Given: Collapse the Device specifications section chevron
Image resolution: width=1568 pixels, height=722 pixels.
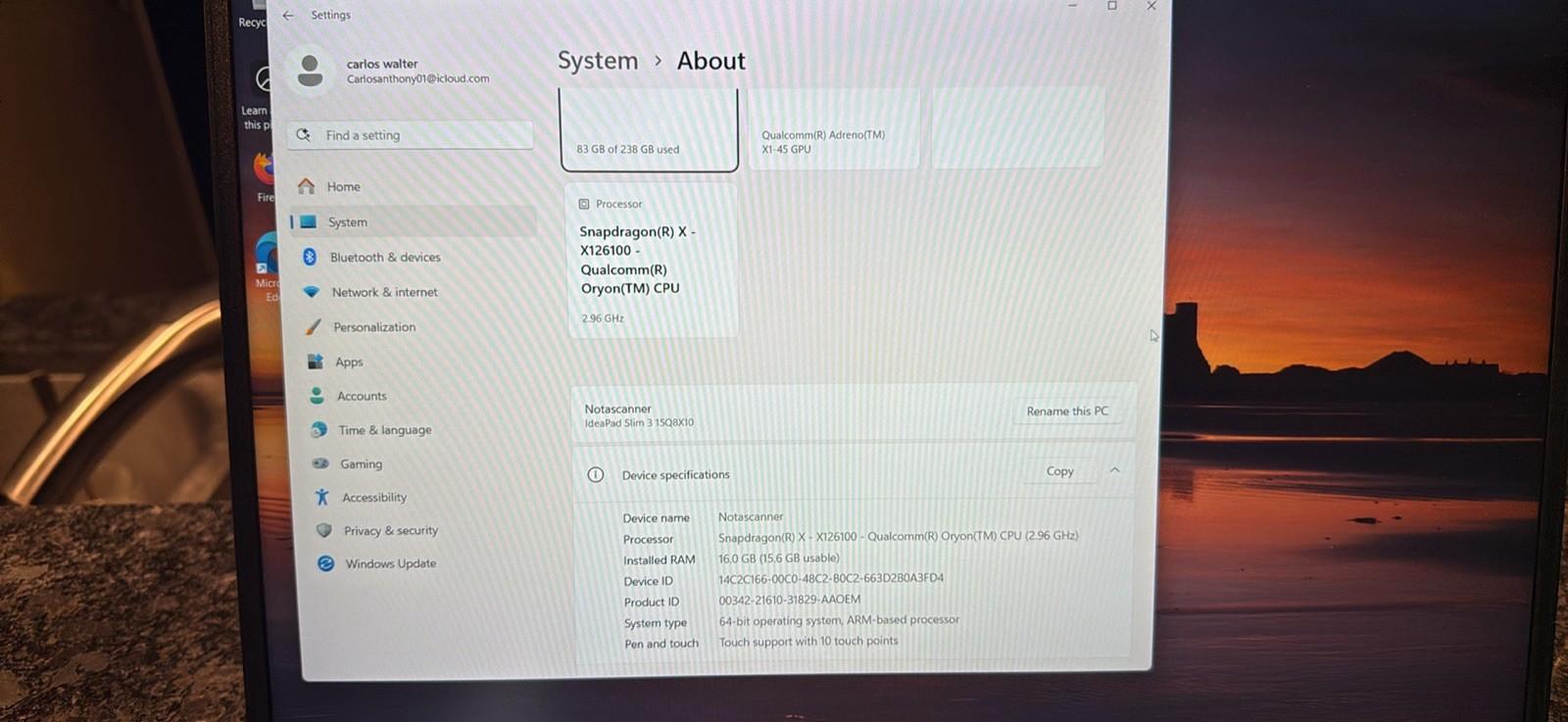Looking at the screenshot, I should 1114,470.
